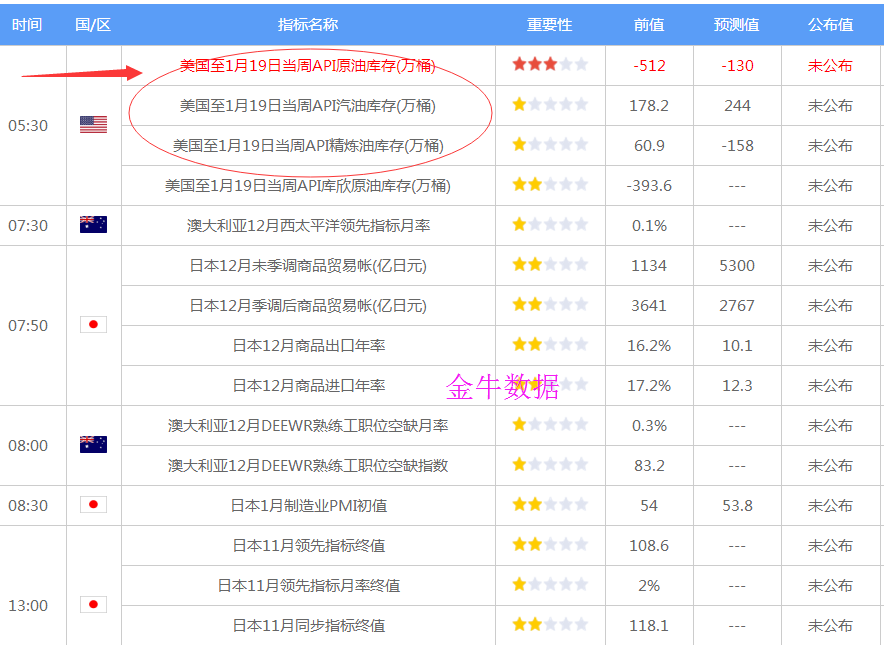The width and height of the screenshot is (884, 645).
Task: Open 日本11月领先指标终值 indicator
Action: coord(308,545)
